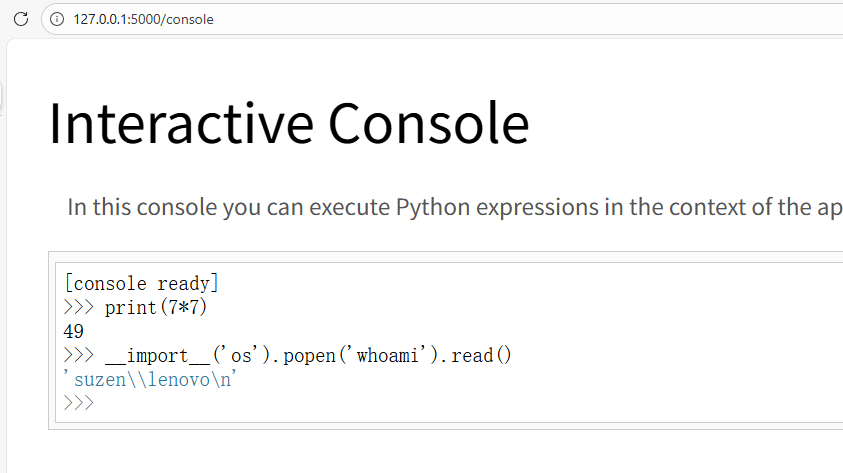843x473 pixels.
Task: Click the word "Interactive" in the heading
Action: click(180, 124)
